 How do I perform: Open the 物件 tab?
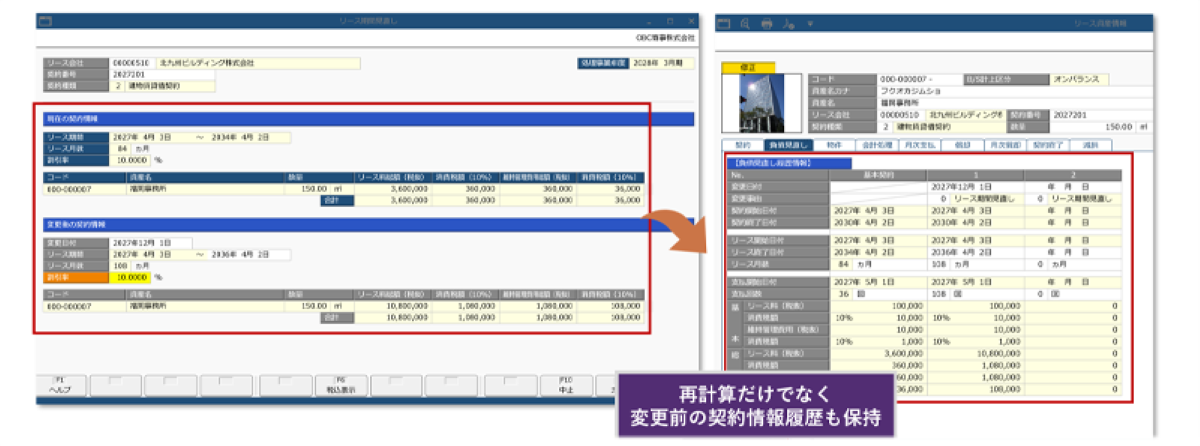834,145
